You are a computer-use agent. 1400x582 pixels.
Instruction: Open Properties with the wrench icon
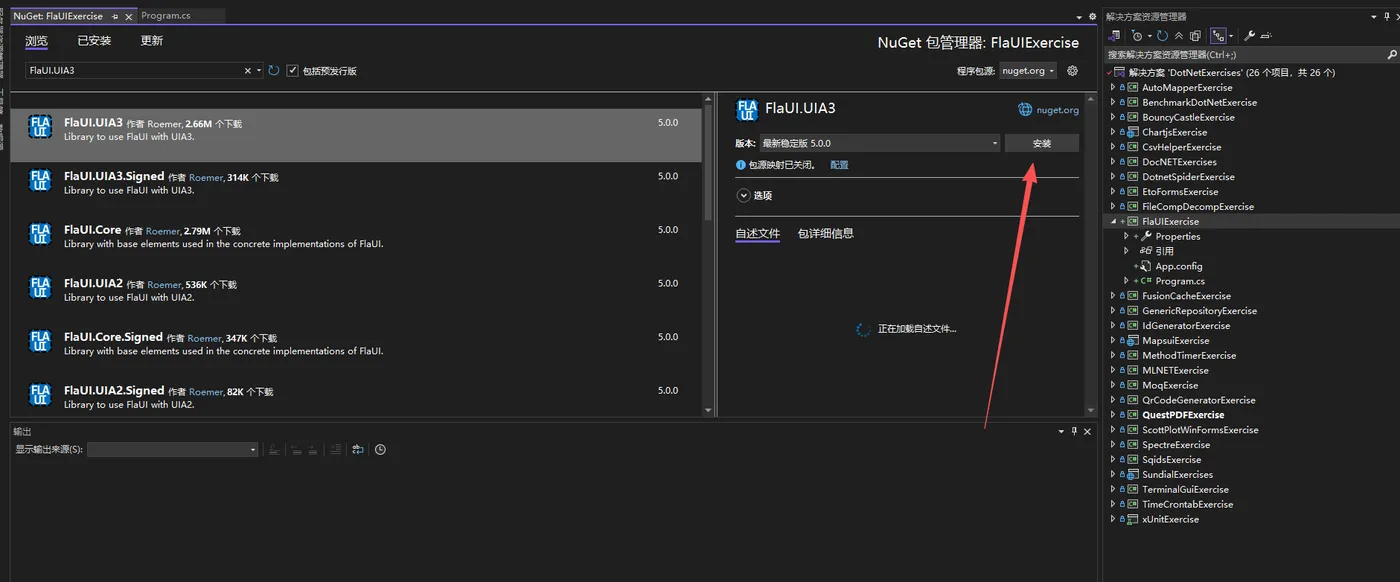1249,36
